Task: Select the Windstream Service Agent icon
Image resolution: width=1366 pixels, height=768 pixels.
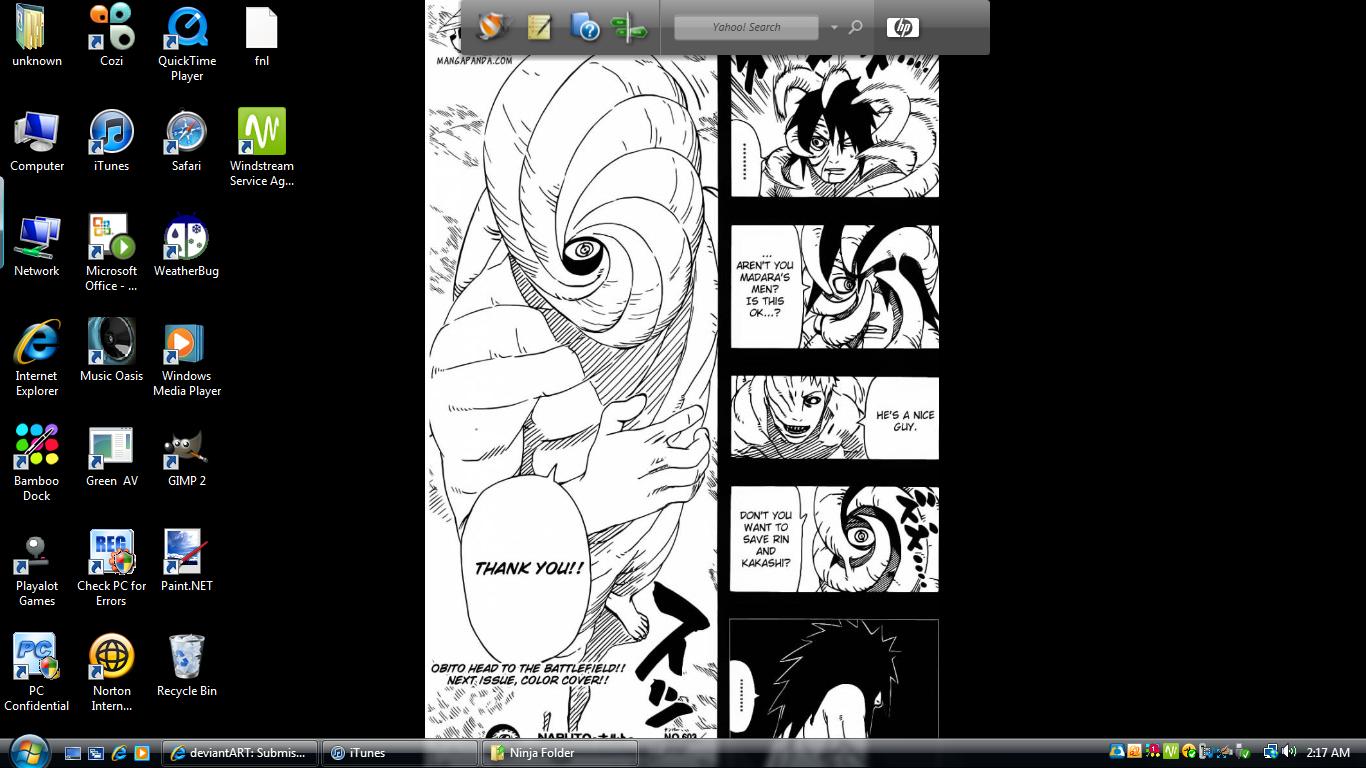Action: pyautogui.click(x=261, y=148)
